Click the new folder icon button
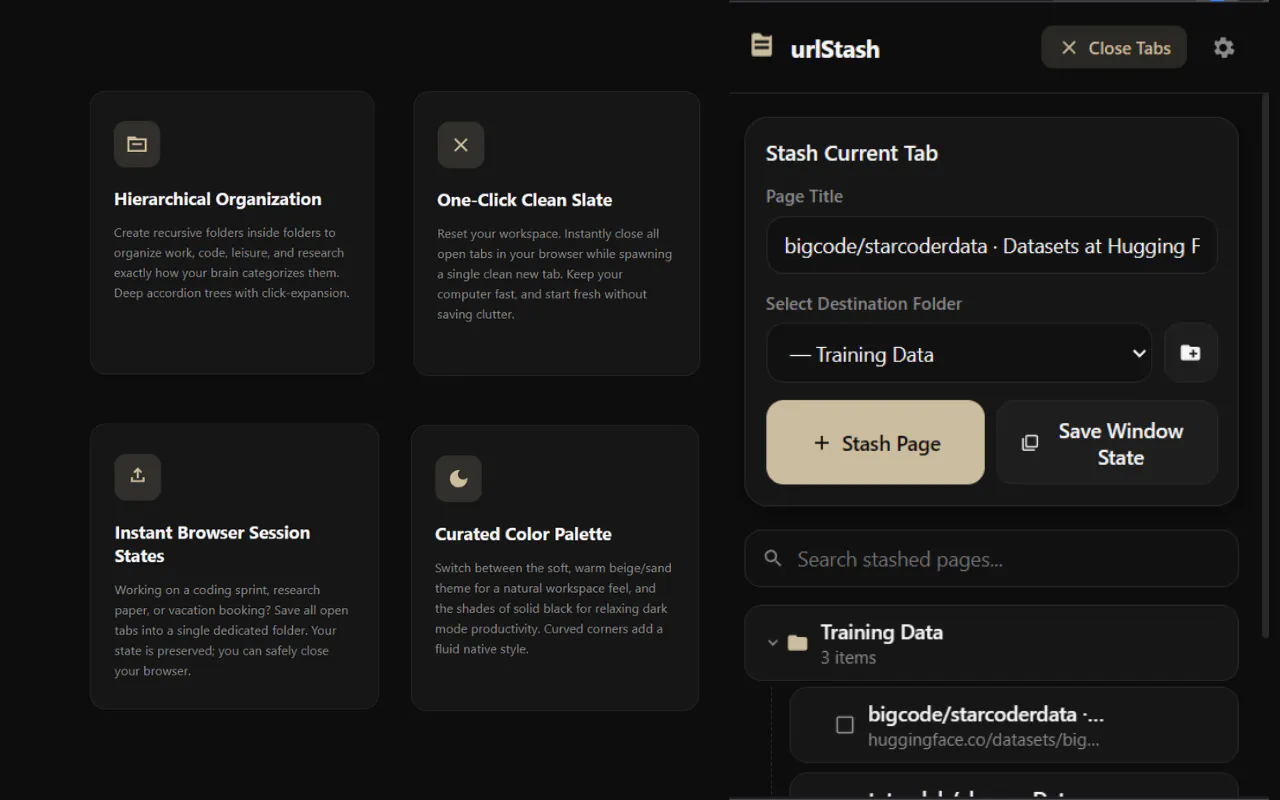This screenshot has width=1280, height=800. (x=1190, y=353)
